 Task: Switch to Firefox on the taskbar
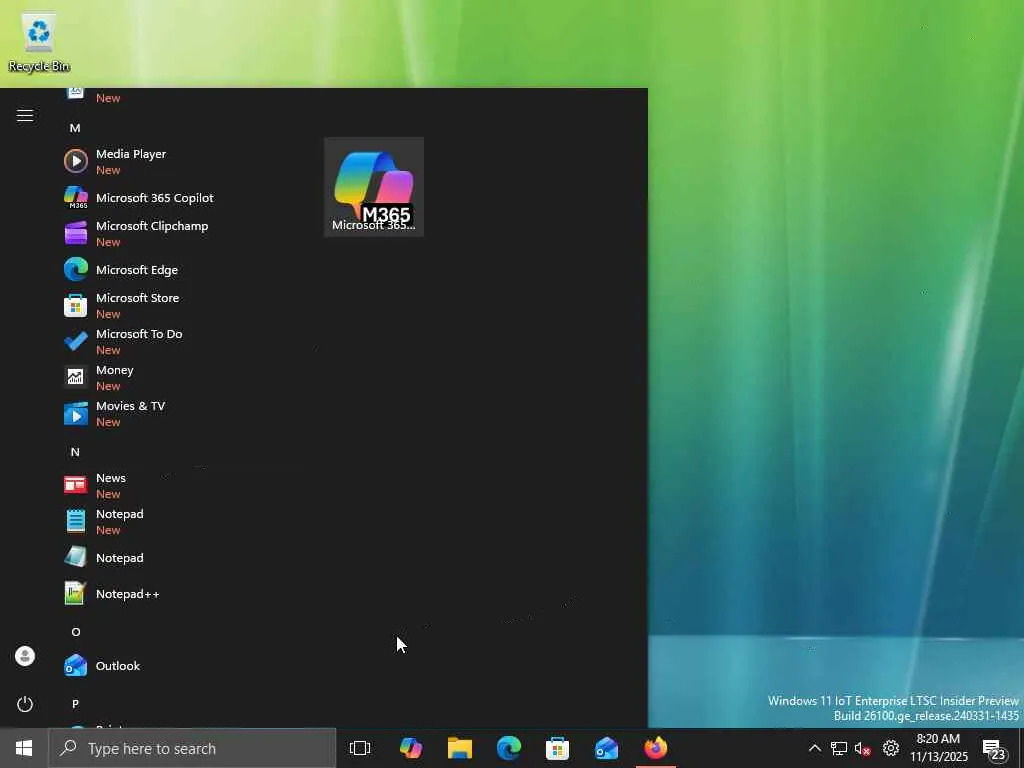coord(656,748)
